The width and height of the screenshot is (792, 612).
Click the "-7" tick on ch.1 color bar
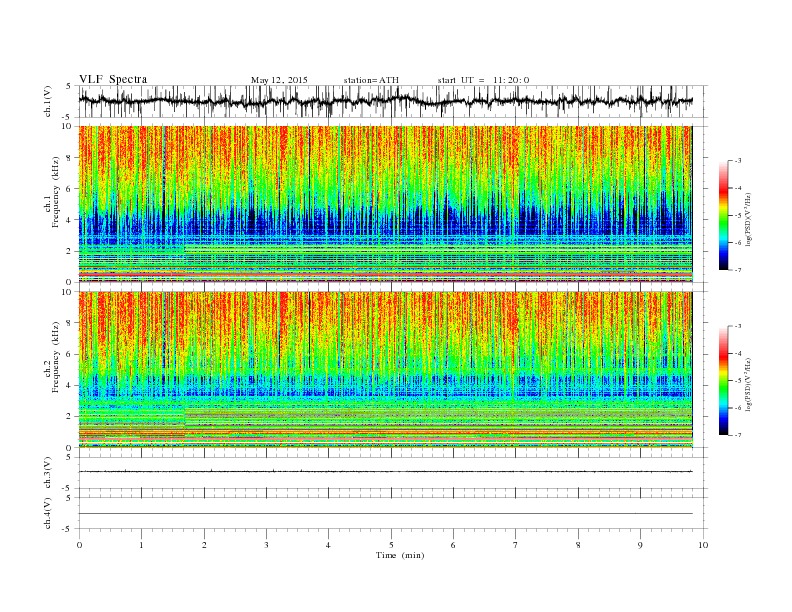[x=738, y=270]
